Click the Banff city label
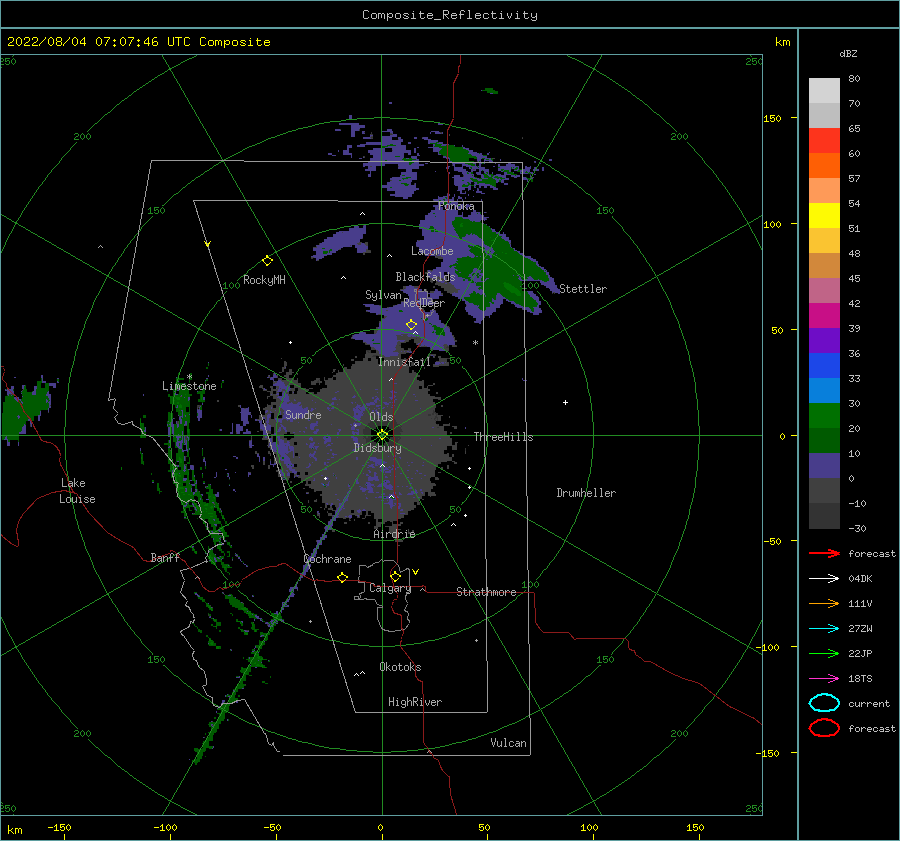Screen dimensions: 900x841 pos(165,557)
